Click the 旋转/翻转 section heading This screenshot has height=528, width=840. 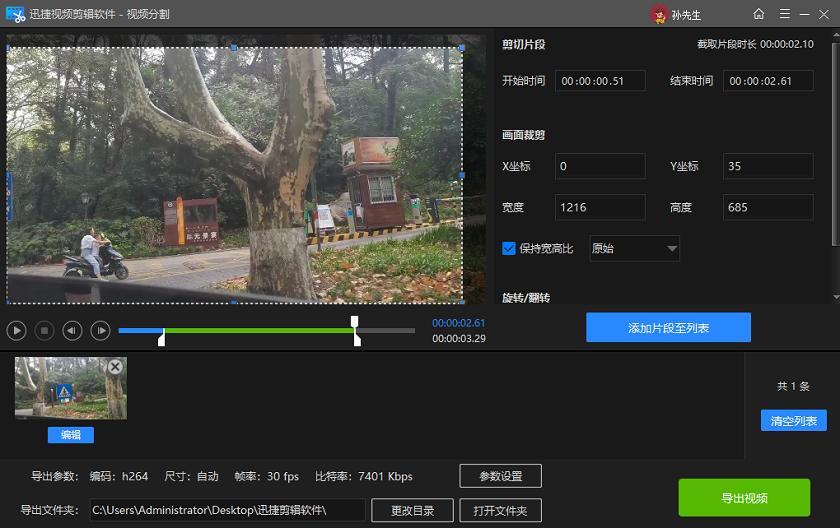click(x=526, y=298)
